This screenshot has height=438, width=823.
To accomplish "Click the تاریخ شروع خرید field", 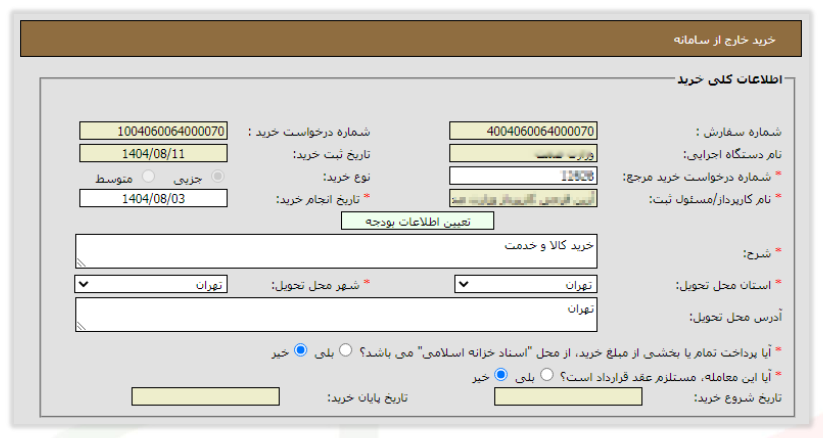I will click(568, 397).
